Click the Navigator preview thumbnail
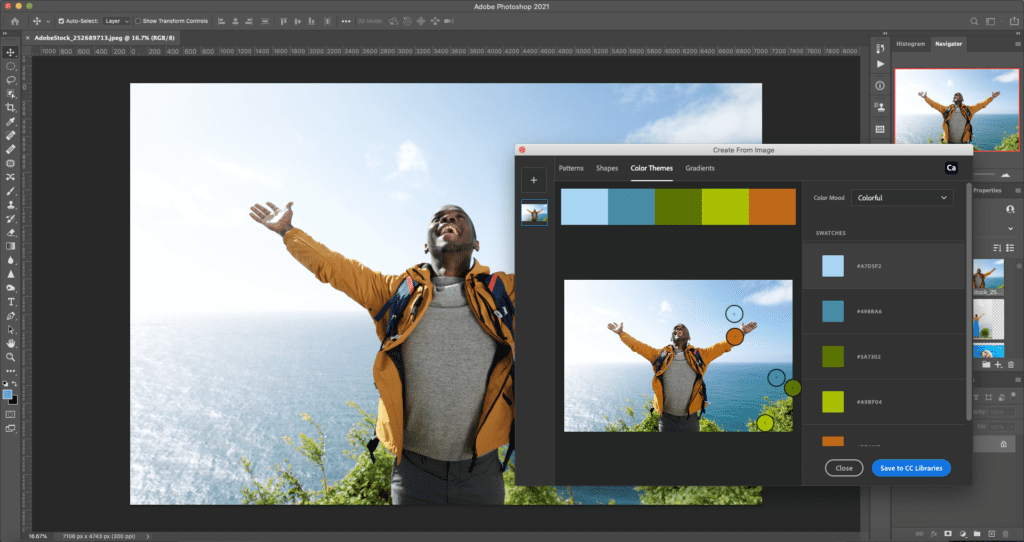Image resolution: width=1024 pixels, height=542 pixels. tap(957, 110)
